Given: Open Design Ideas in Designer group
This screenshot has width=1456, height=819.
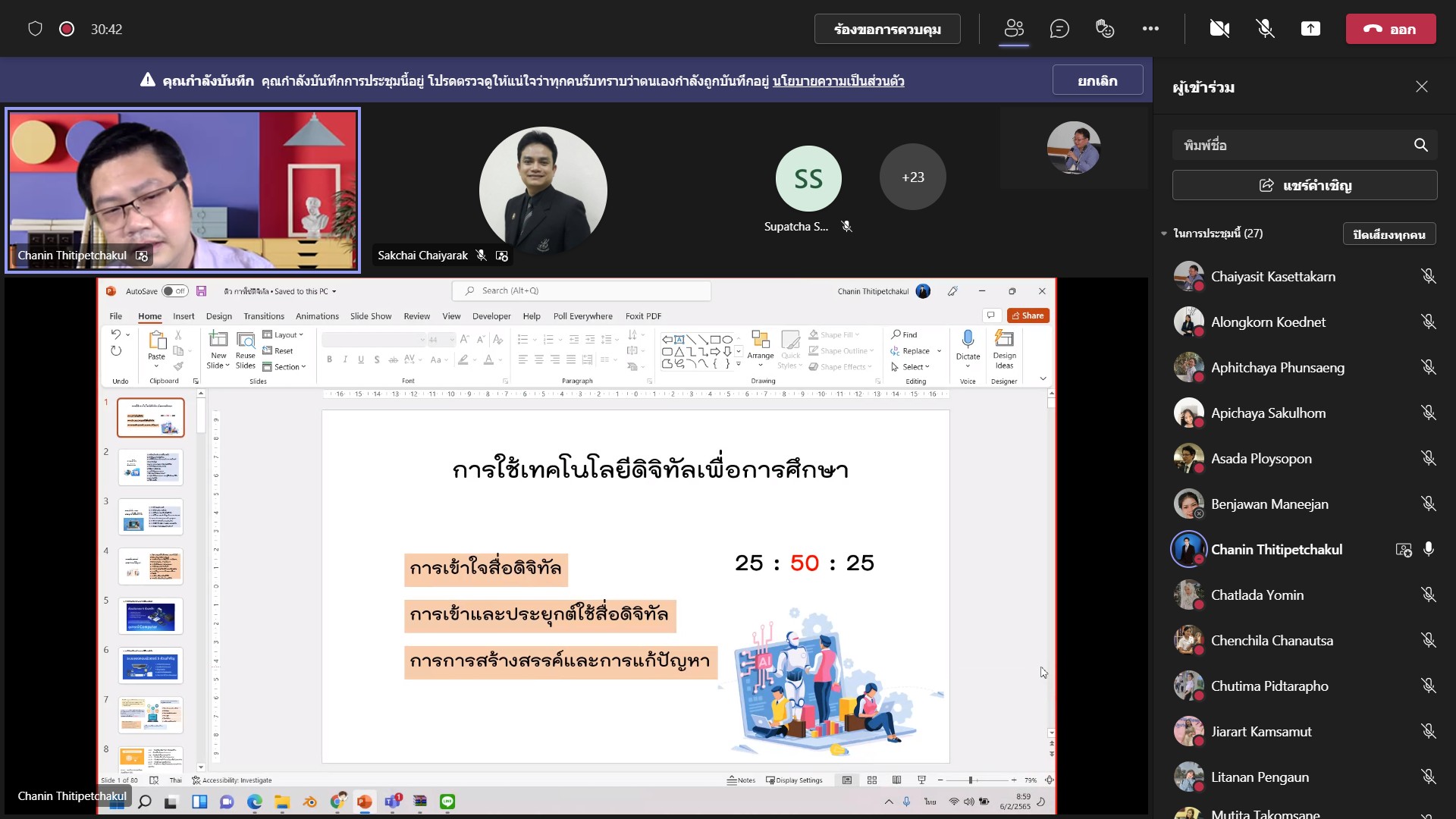Looking at the screenshot, I should [x=1004, y=349].
